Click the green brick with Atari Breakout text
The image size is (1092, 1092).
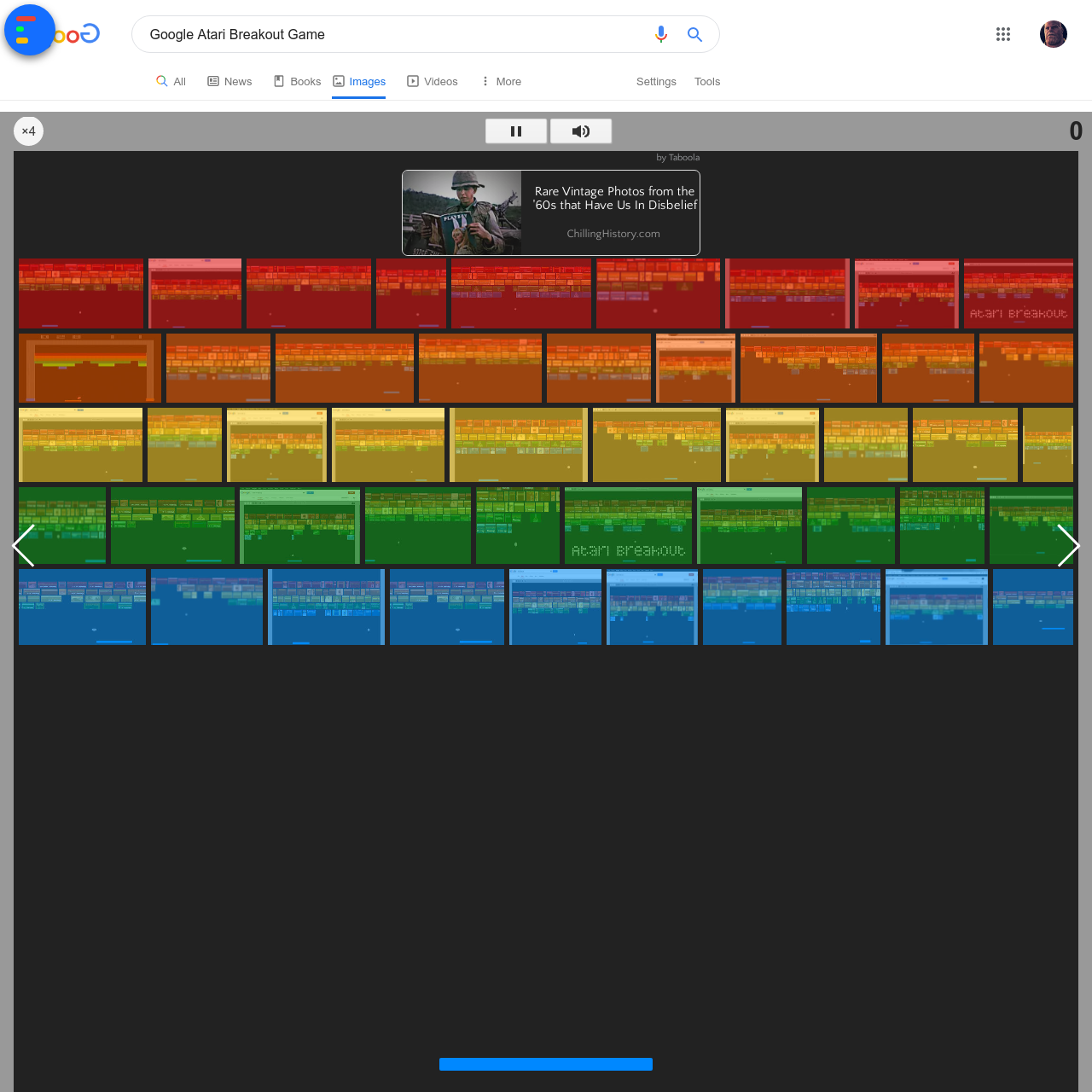point(628,526)
